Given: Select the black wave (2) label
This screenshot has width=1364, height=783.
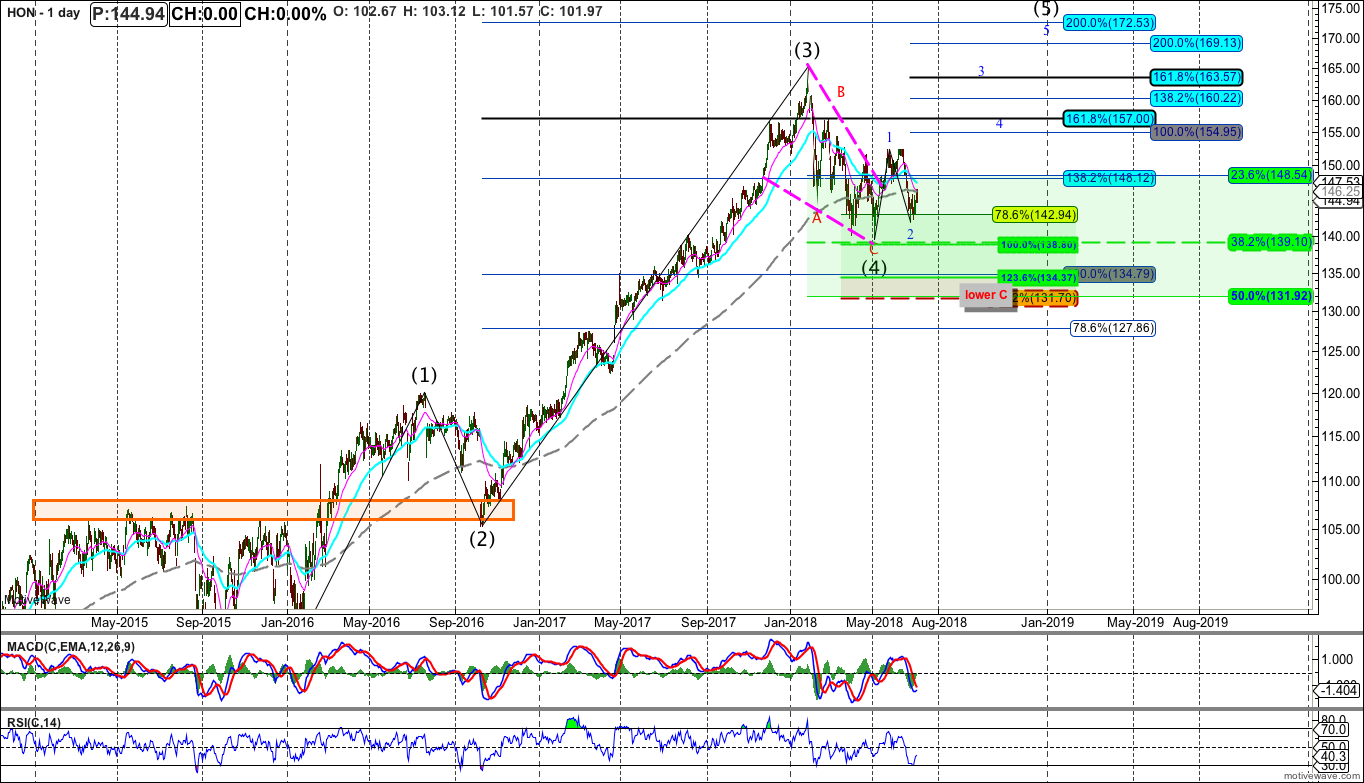Looking at the screenshot, I should click(484, 538).
